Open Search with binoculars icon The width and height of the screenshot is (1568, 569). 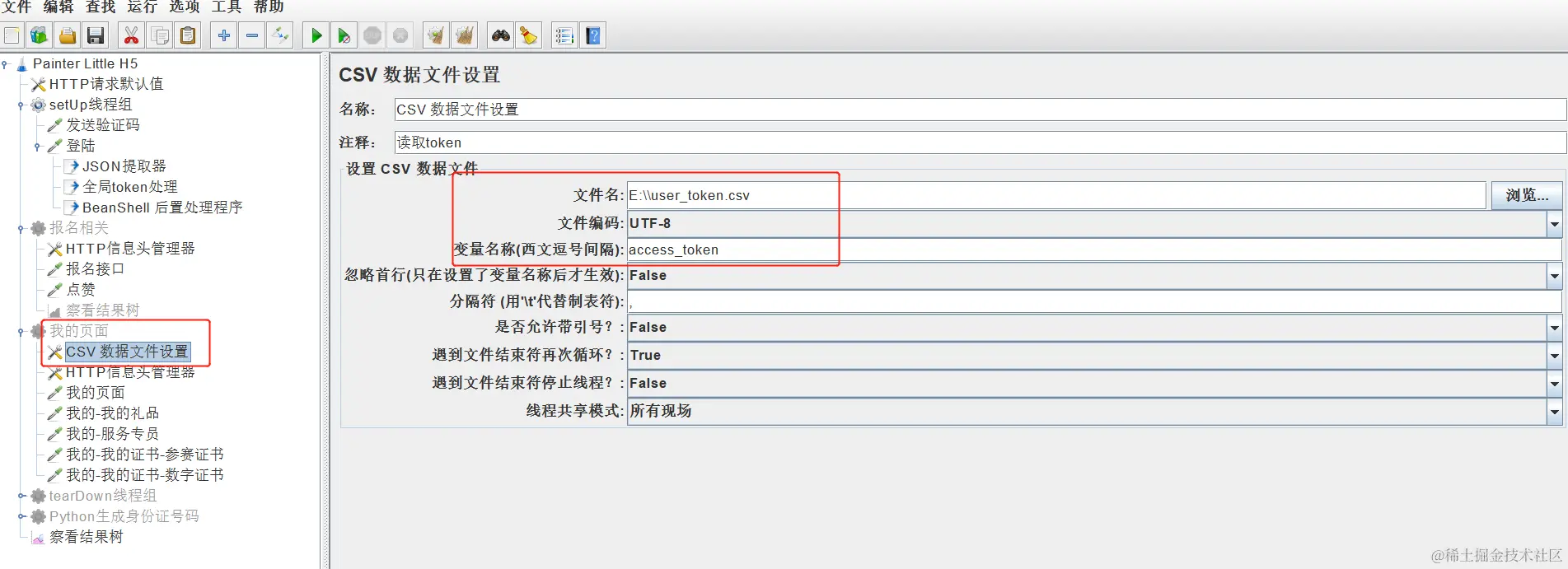pos(500,35)
